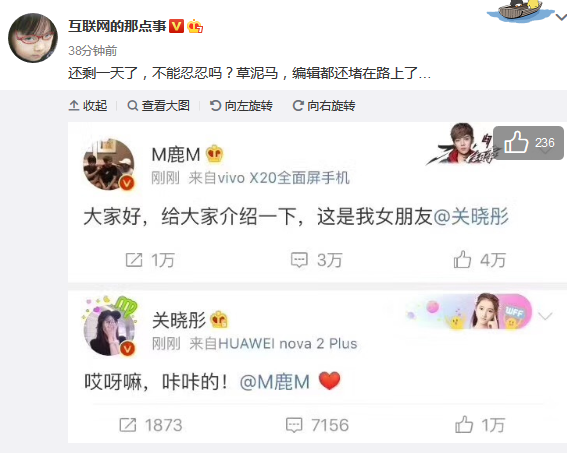
Task: Open the @关晓彤 mention link
Action: pyautogui.click(x=471, y=217)
